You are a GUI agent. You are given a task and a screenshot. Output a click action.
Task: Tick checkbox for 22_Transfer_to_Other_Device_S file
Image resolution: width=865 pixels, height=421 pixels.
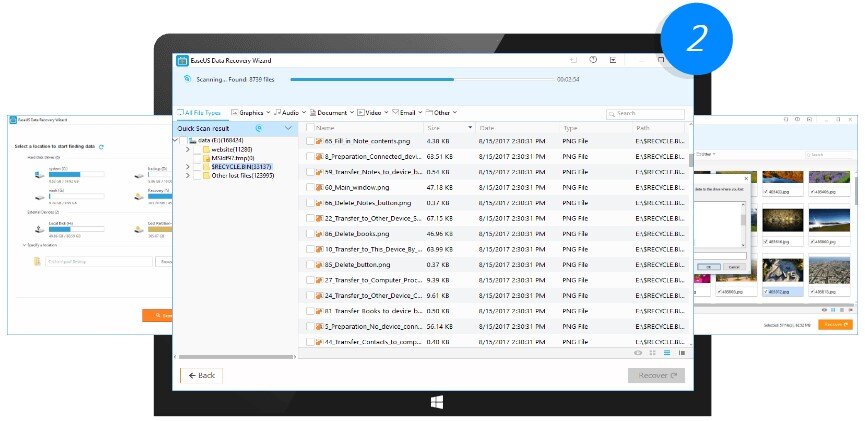click(x=310, y=219)
